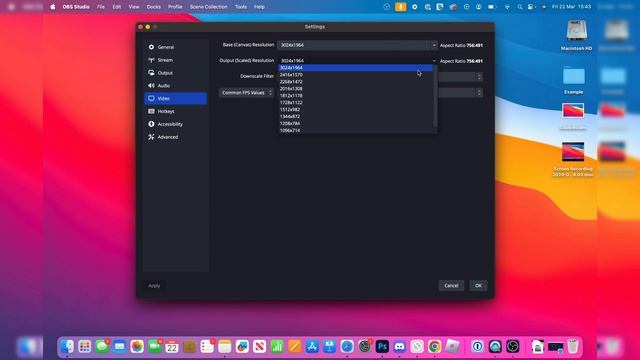Choose 1728x1122 output resolution

pyautogui.click(x=356, y=102)
